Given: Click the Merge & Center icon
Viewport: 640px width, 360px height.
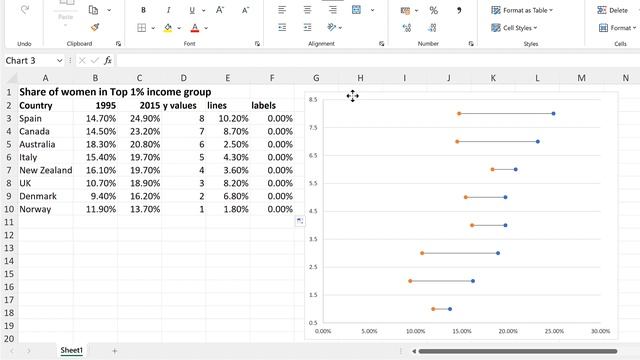Looking at the screenshot, I should pos(356,10).
